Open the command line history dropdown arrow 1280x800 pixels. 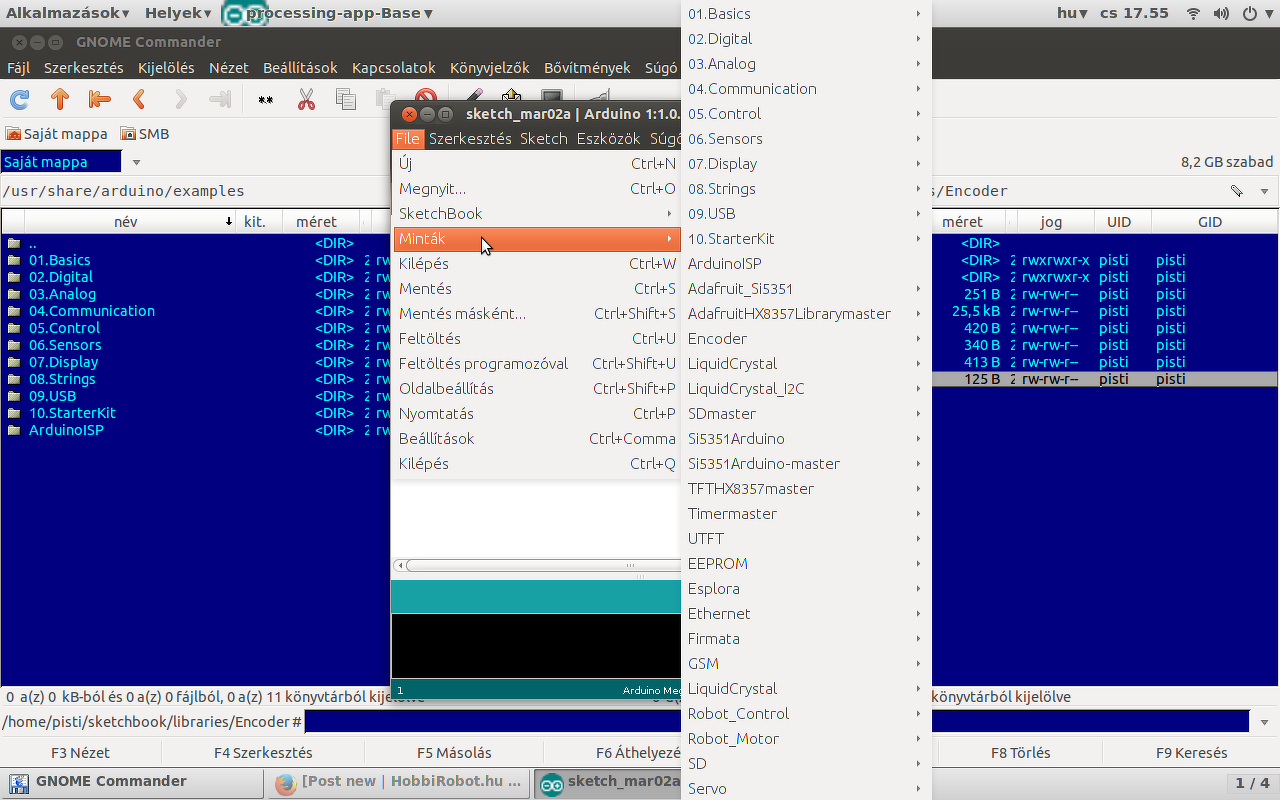(x=1265, y=722)
